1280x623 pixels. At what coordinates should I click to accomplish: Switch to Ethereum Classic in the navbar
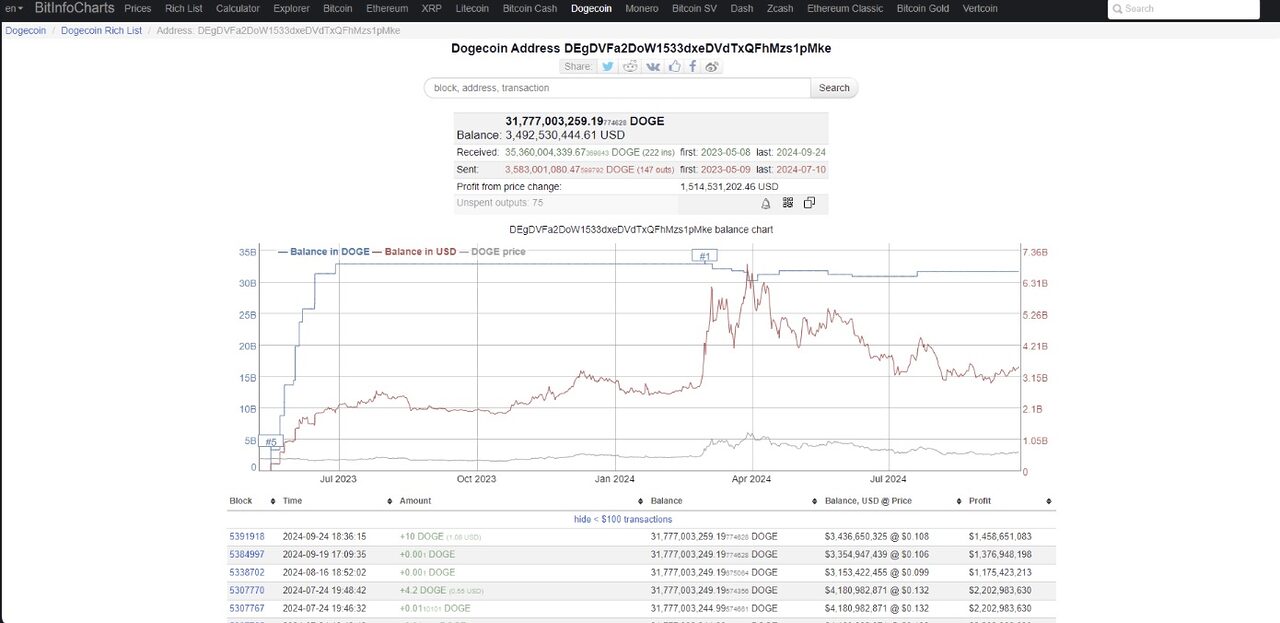coord(845,9)
